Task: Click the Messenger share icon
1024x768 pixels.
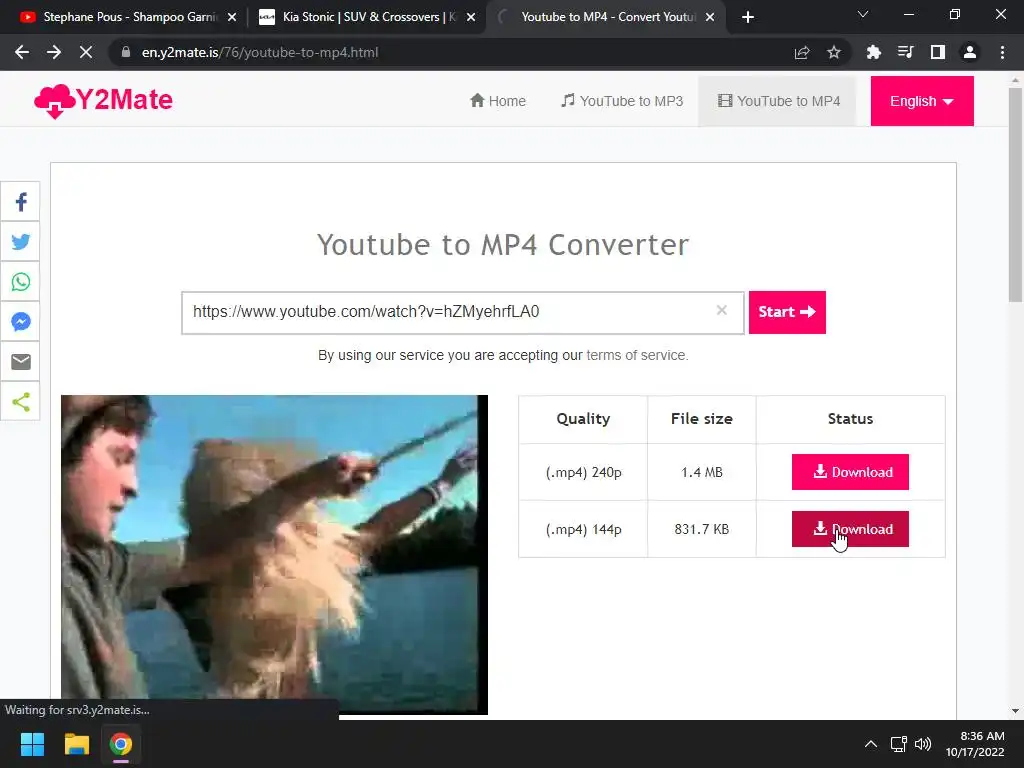Action: tap(20, 321)
